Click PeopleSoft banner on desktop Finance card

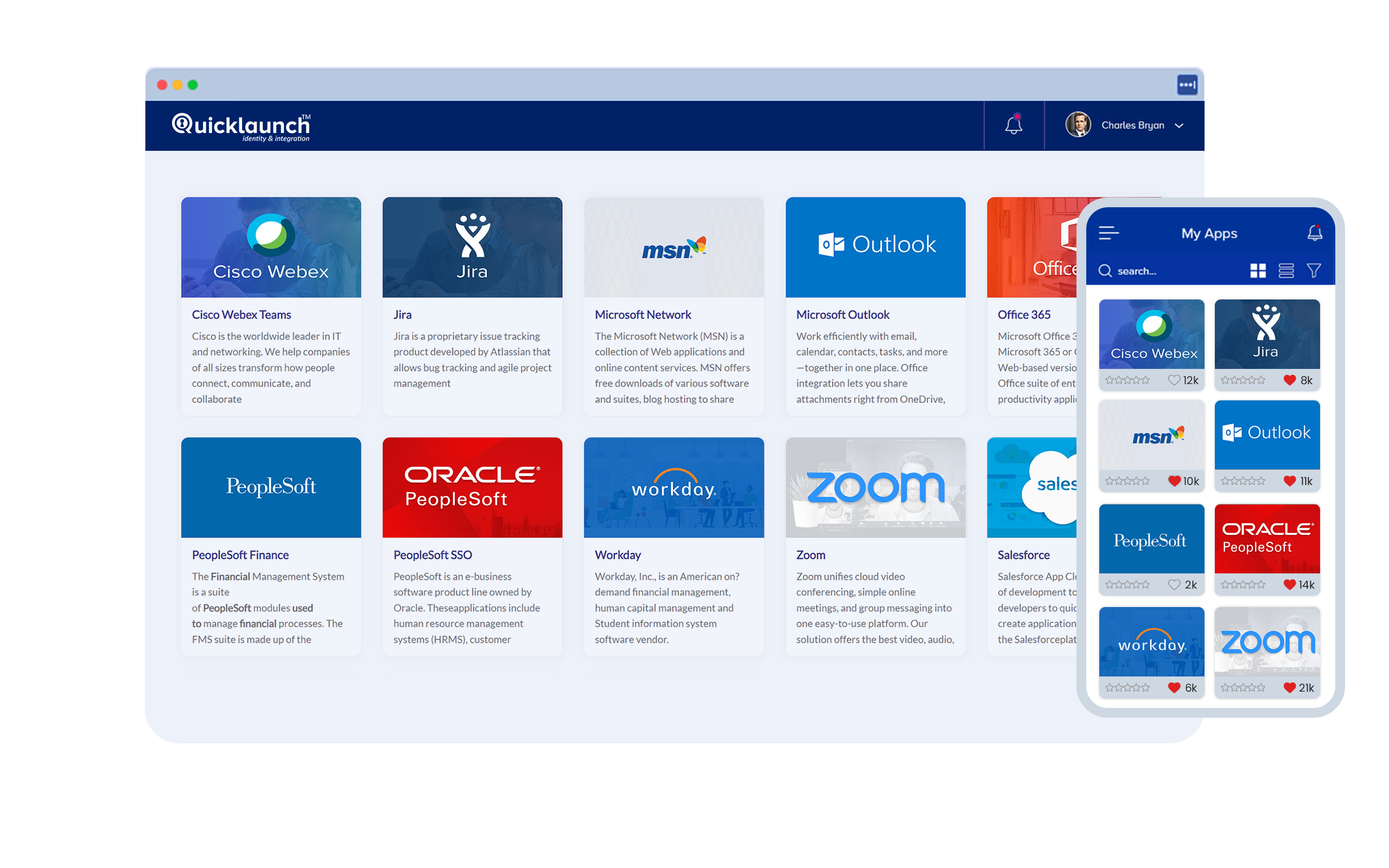tap(271, 487)
